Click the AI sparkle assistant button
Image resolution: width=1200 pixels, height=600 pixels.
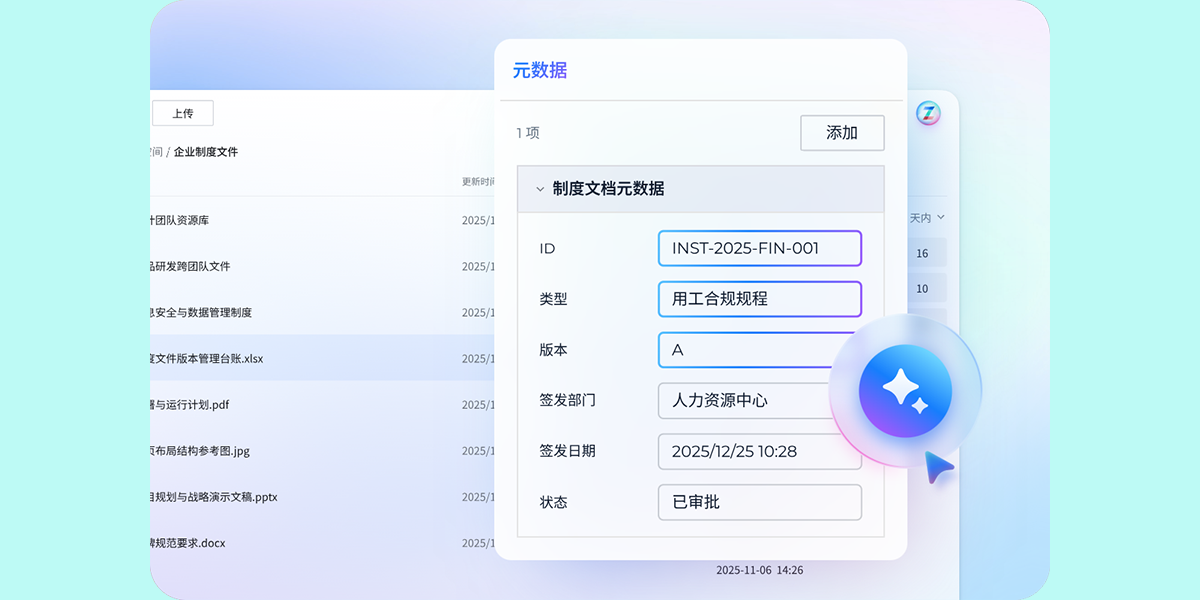click(x=905, y=390)
